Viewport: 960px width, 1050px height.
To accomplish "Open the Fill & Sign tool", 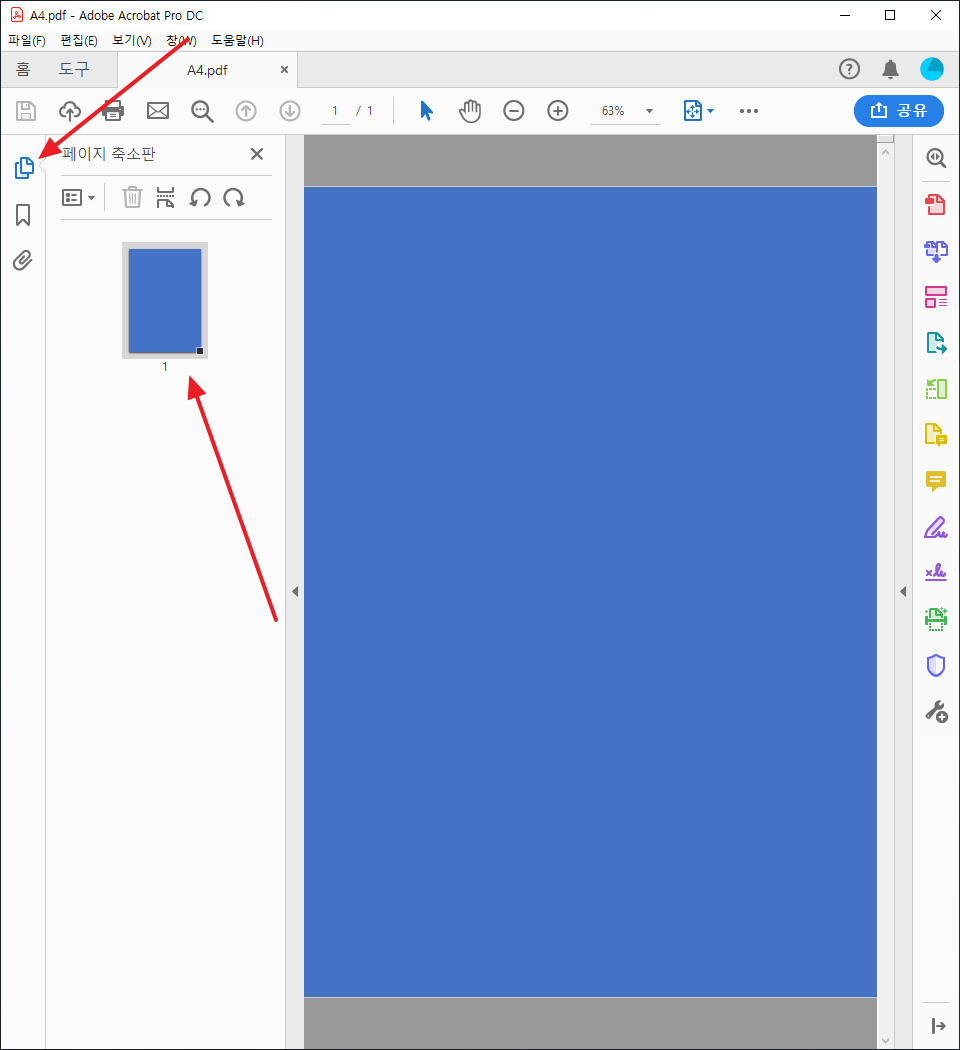I will pos(936,527).
